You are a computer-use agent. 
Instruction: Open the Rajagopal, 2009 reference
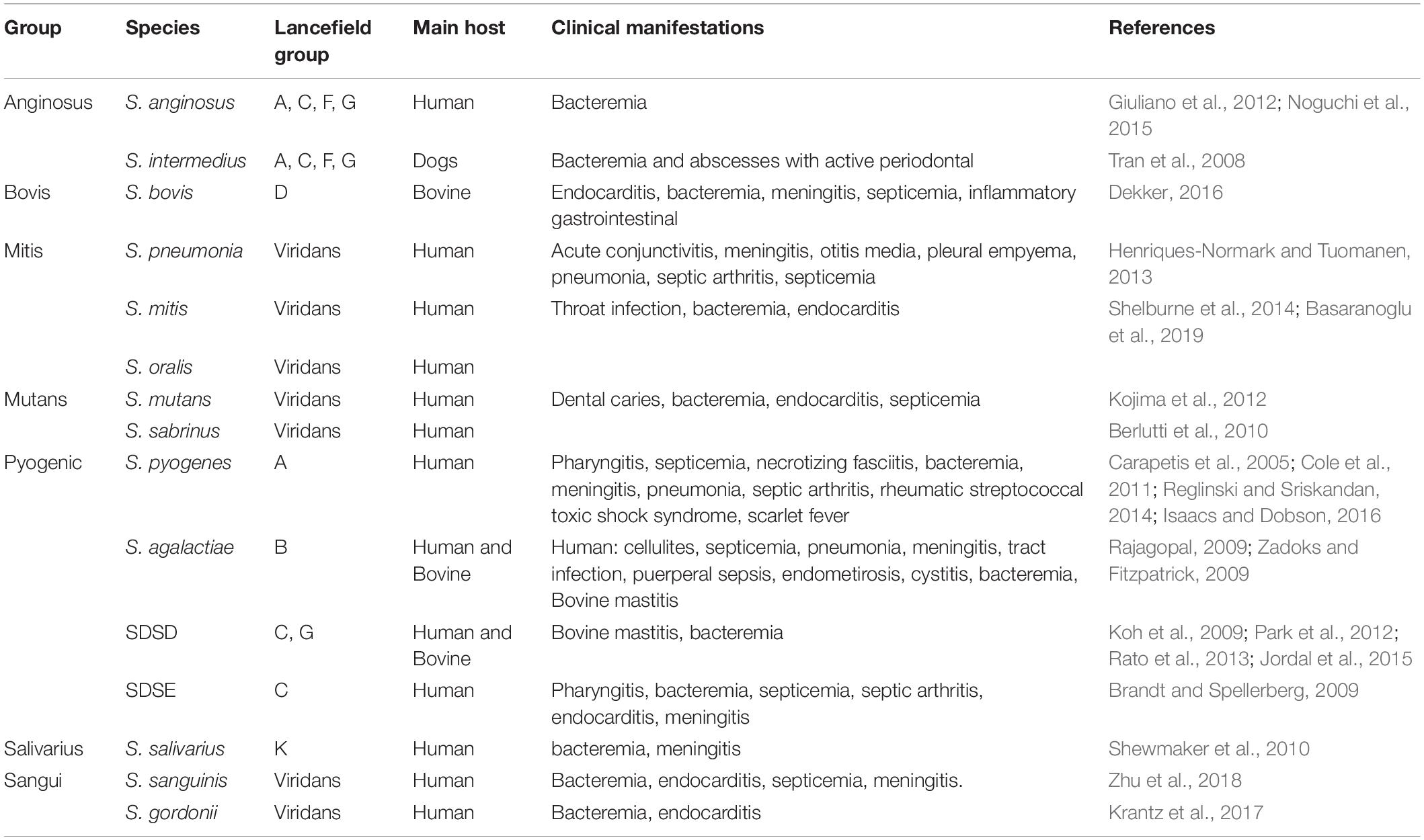(x=1177, y=547)
